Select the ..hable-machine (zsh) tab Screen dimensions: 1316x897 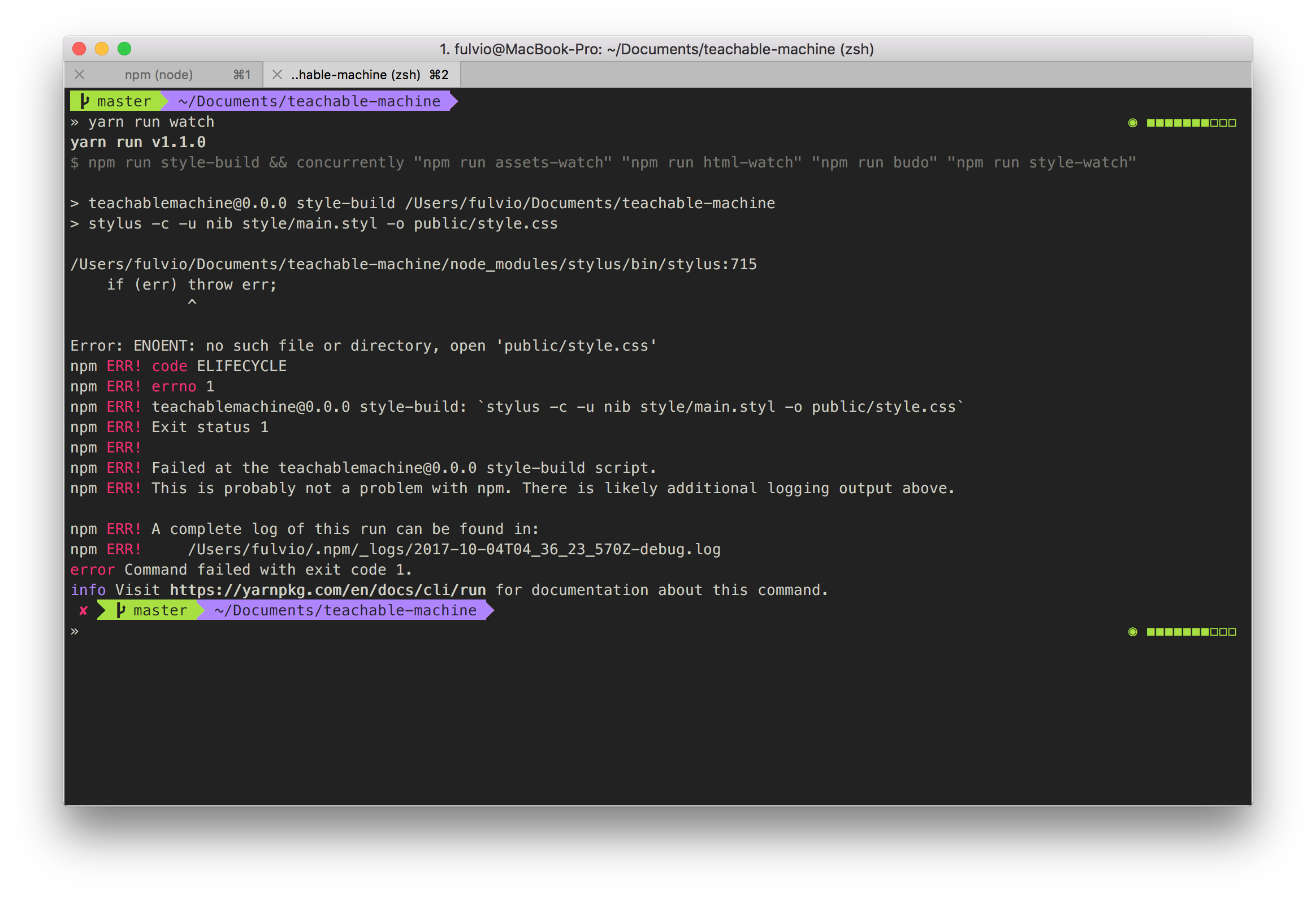(x=356, y=75)
